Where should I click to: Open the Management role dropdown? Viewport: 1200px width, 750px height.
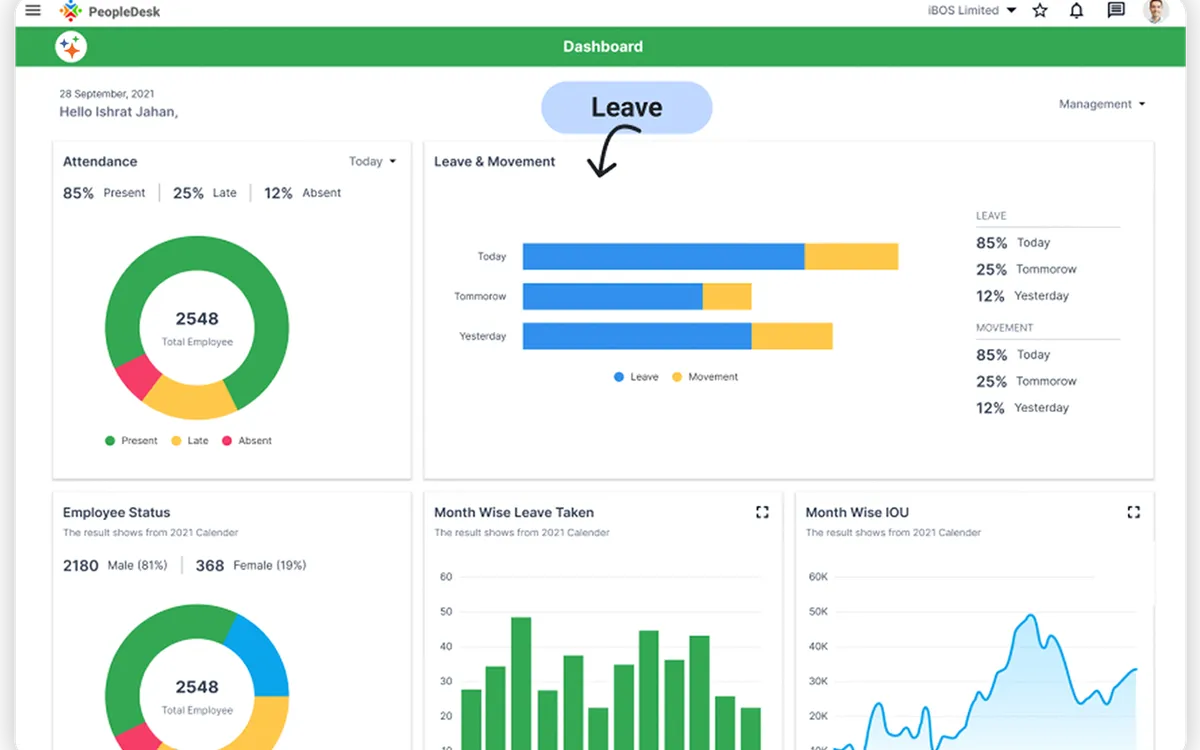coord(1102,104)
